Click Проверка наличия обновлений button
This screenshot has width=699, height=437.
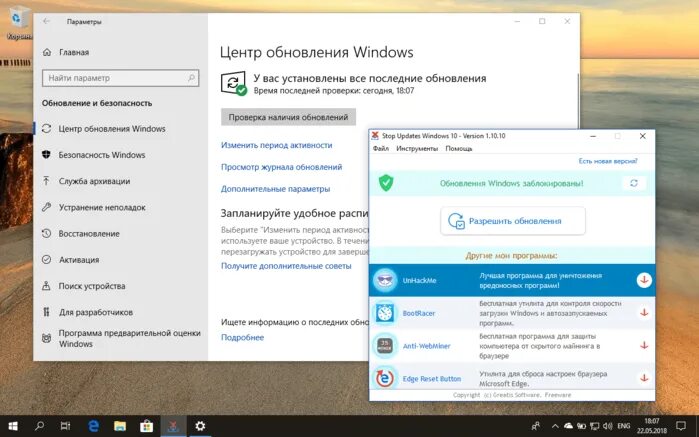point(288,117)
